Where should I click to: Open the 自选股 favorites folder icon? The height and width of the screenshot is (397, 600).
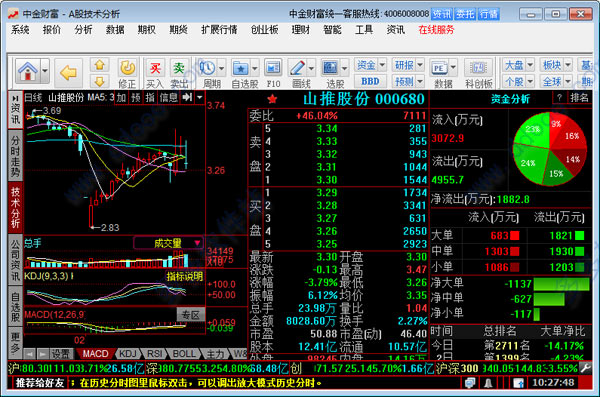point(241,69)
